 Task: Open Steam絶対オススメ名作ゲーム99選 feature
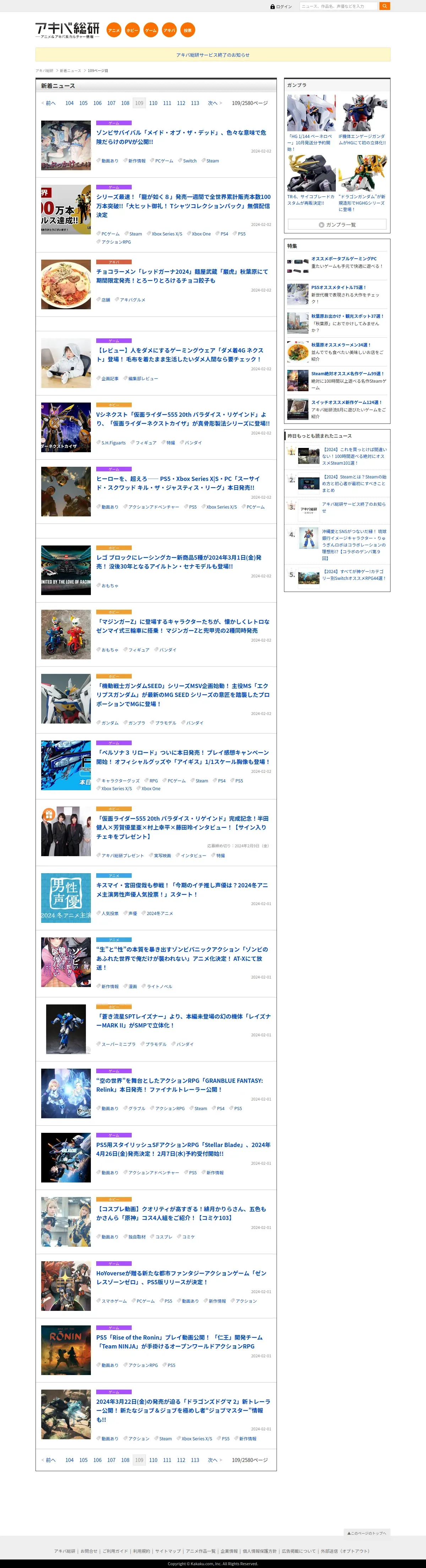pyautogui.click(x=348, y=374)
